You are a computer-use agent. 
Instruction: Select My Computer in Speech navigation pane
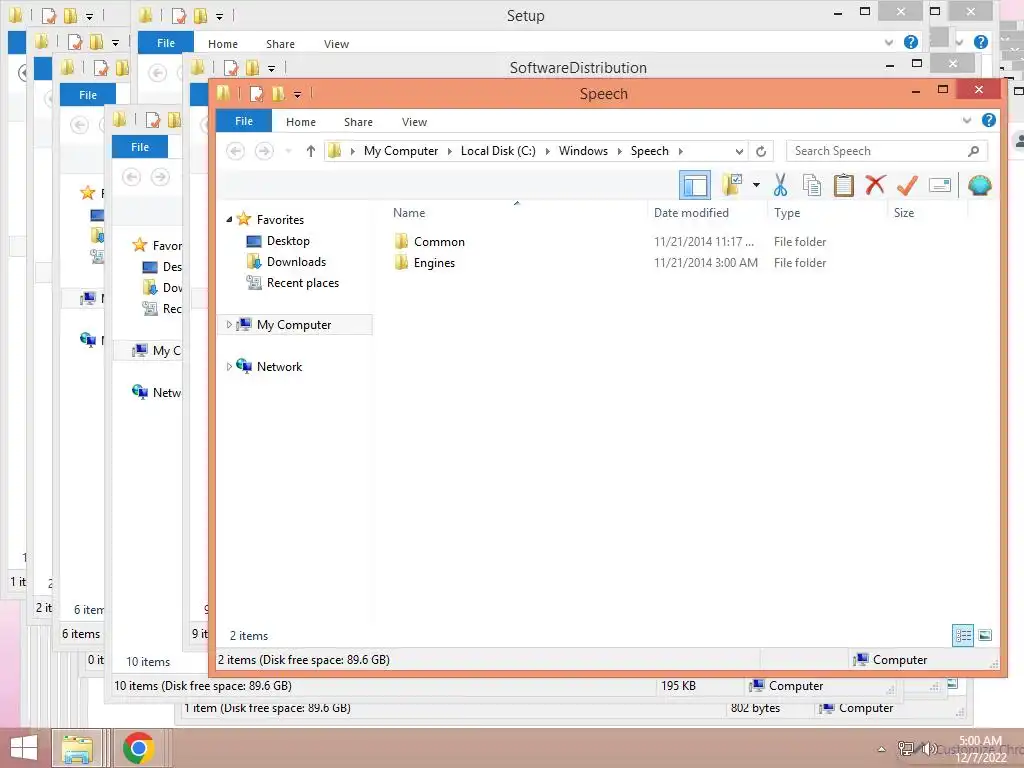click(294, 325)
